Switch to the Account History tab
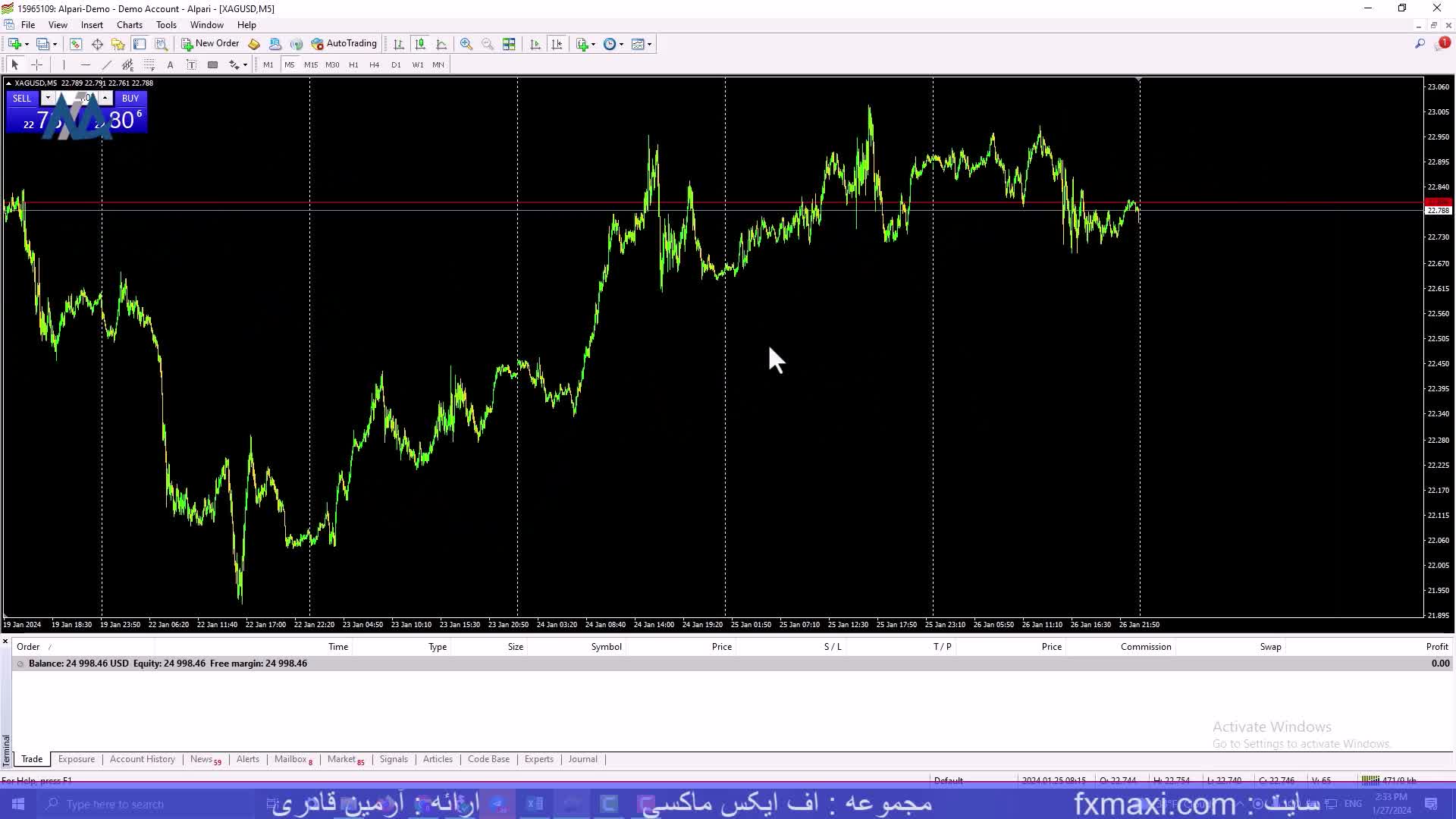 pos(142,759)
